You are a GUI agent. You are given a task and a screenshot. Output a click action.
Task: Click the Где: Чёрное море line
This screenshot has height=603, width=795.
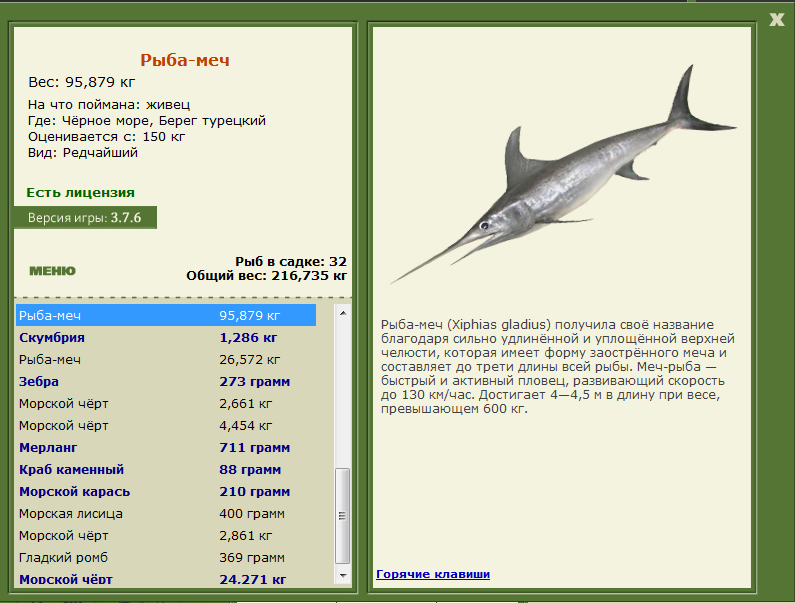[147, 121]
